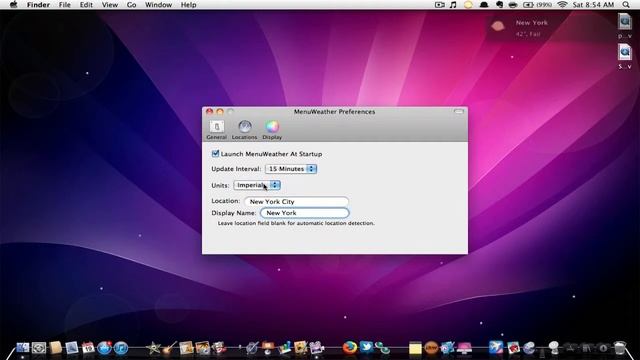
Task: Open the Units Imperial dropdown
Action: pos(257,185)
